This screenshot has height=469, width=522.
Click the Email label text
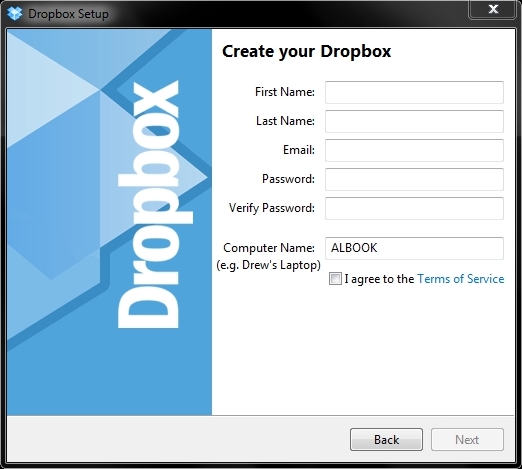[x=299, y=150]
